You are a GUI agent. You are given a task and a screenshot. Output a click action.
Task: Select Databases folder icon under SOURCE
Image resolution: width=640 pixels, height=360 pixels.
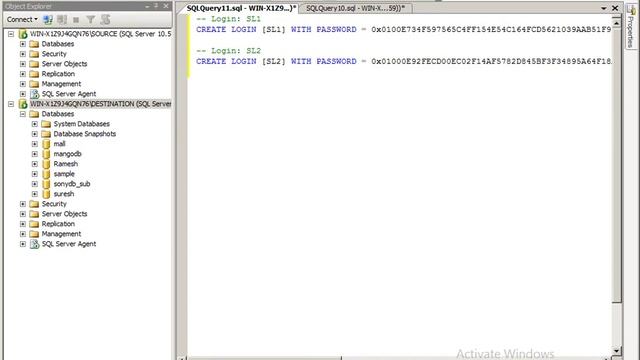[35, 44]
